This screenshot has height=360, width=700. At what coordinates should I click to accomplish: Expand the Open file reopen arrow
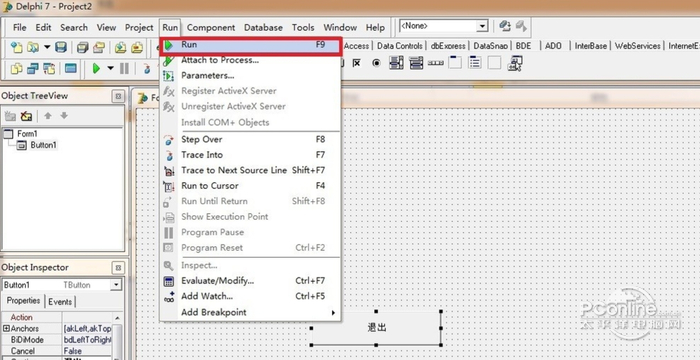[x=46, y=46]
